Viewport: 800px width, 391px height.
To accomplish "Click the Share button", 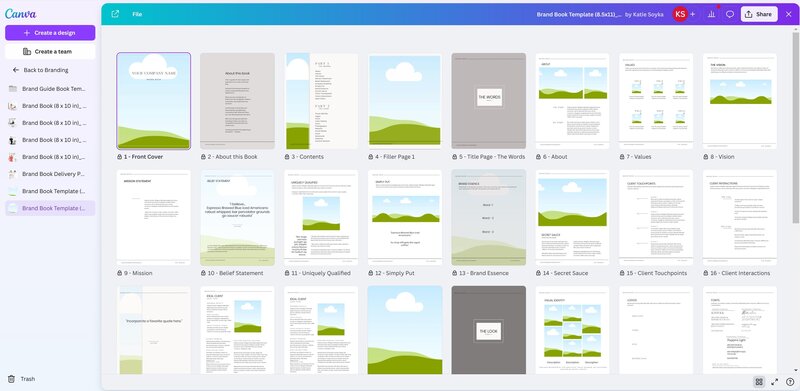I will (759, 14).
